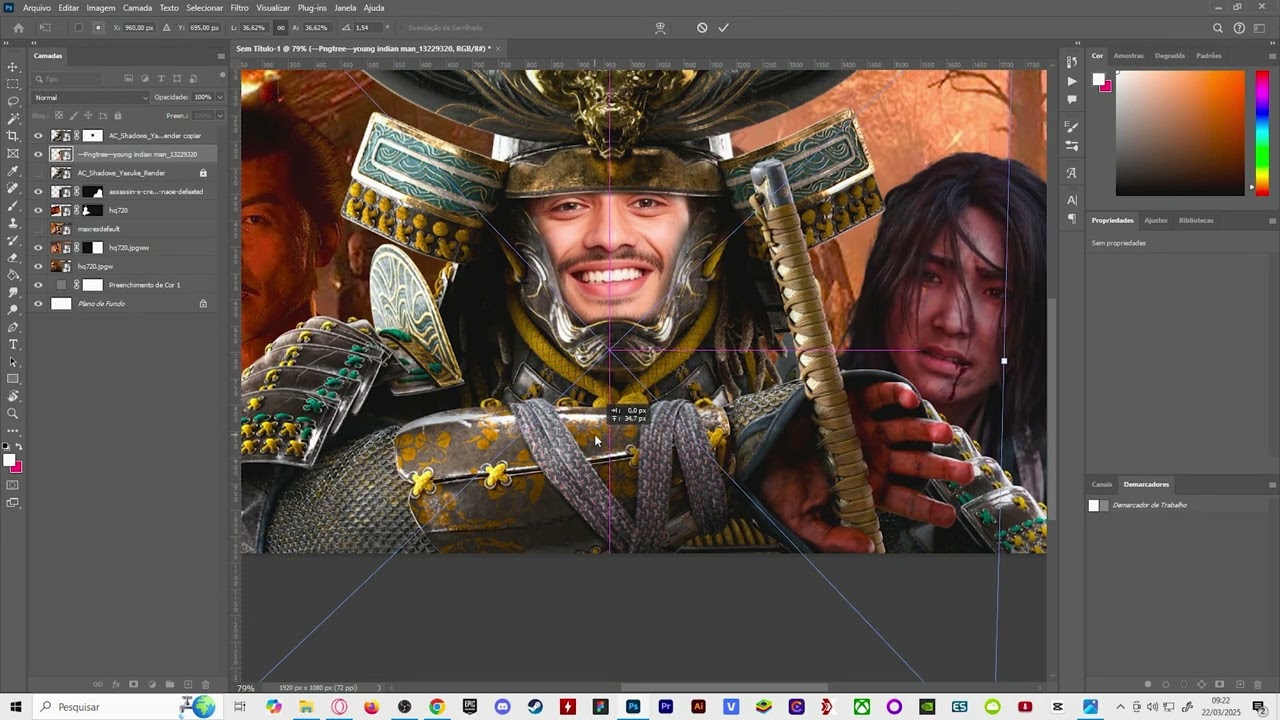The height and width of the screenshot is (720, 1280).
Task: Open the Arquivo menu
Action: pos(37,8)
